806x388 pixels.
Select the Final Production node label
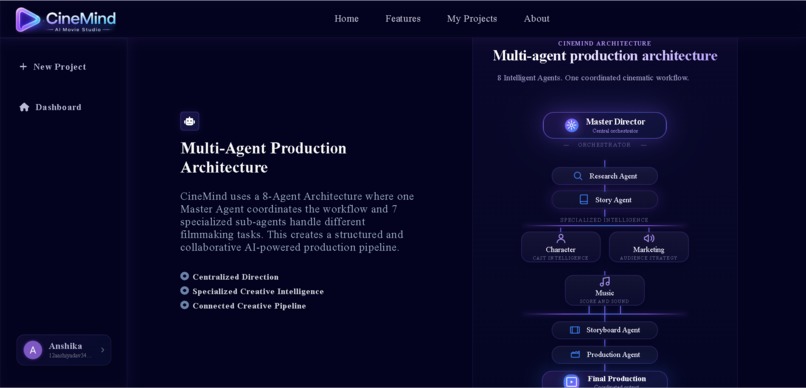click(x=616, y=379)
